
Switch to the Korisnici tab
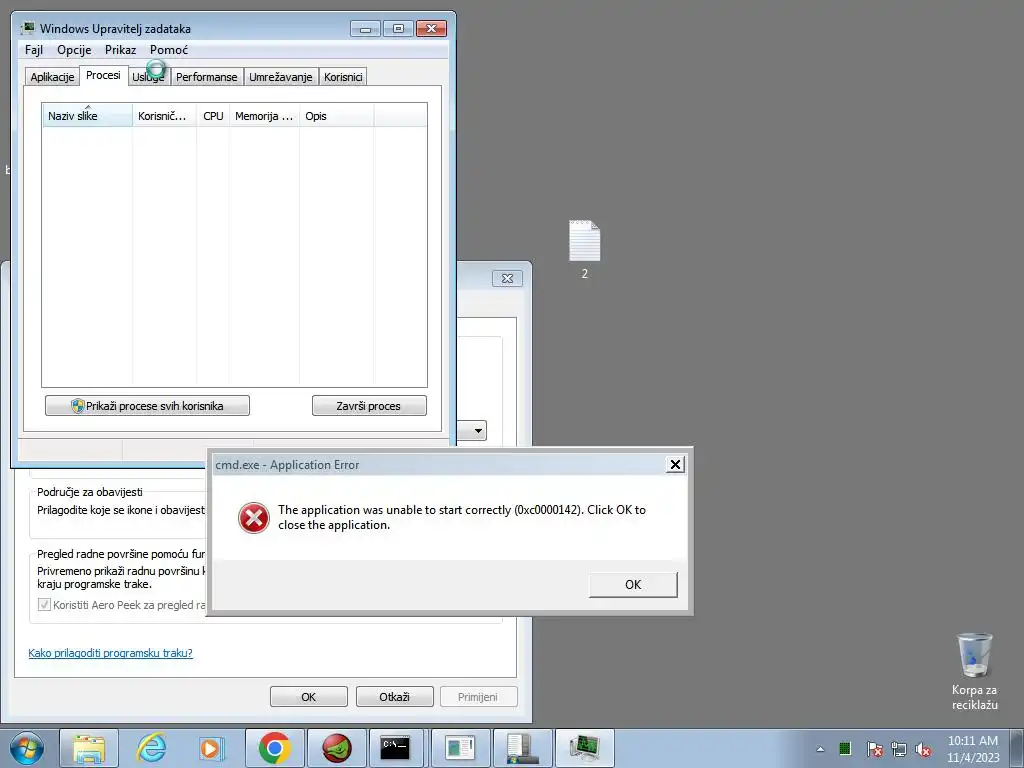pos(343,77)
